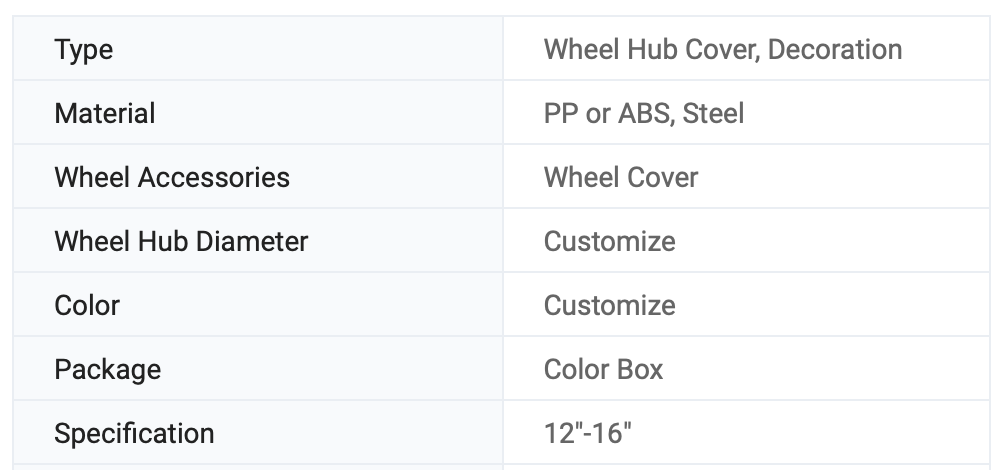Select the 12"-16" specification value
The image size is (1002, 470).
[588, 433]
